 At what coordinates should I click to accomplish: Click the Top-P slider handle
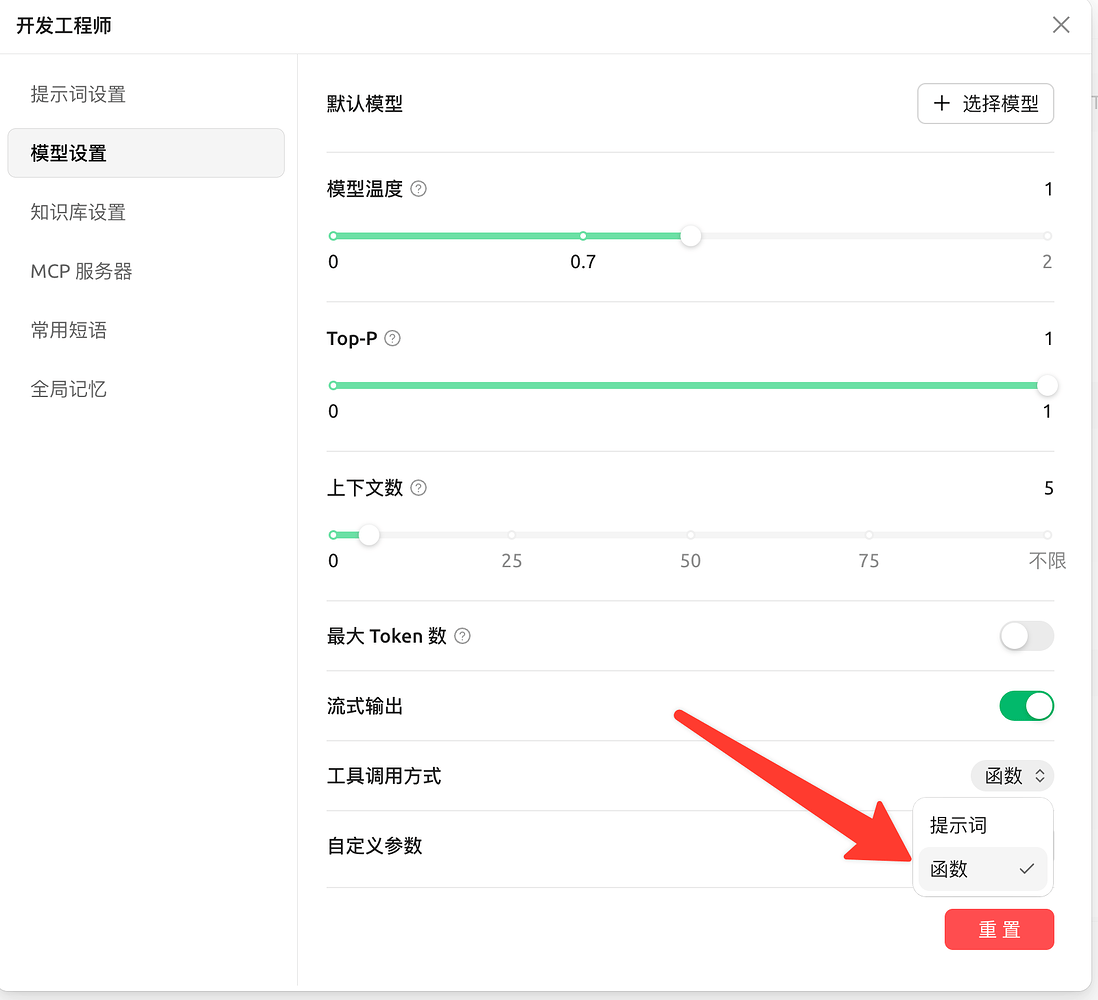[x=1046, y=385]
